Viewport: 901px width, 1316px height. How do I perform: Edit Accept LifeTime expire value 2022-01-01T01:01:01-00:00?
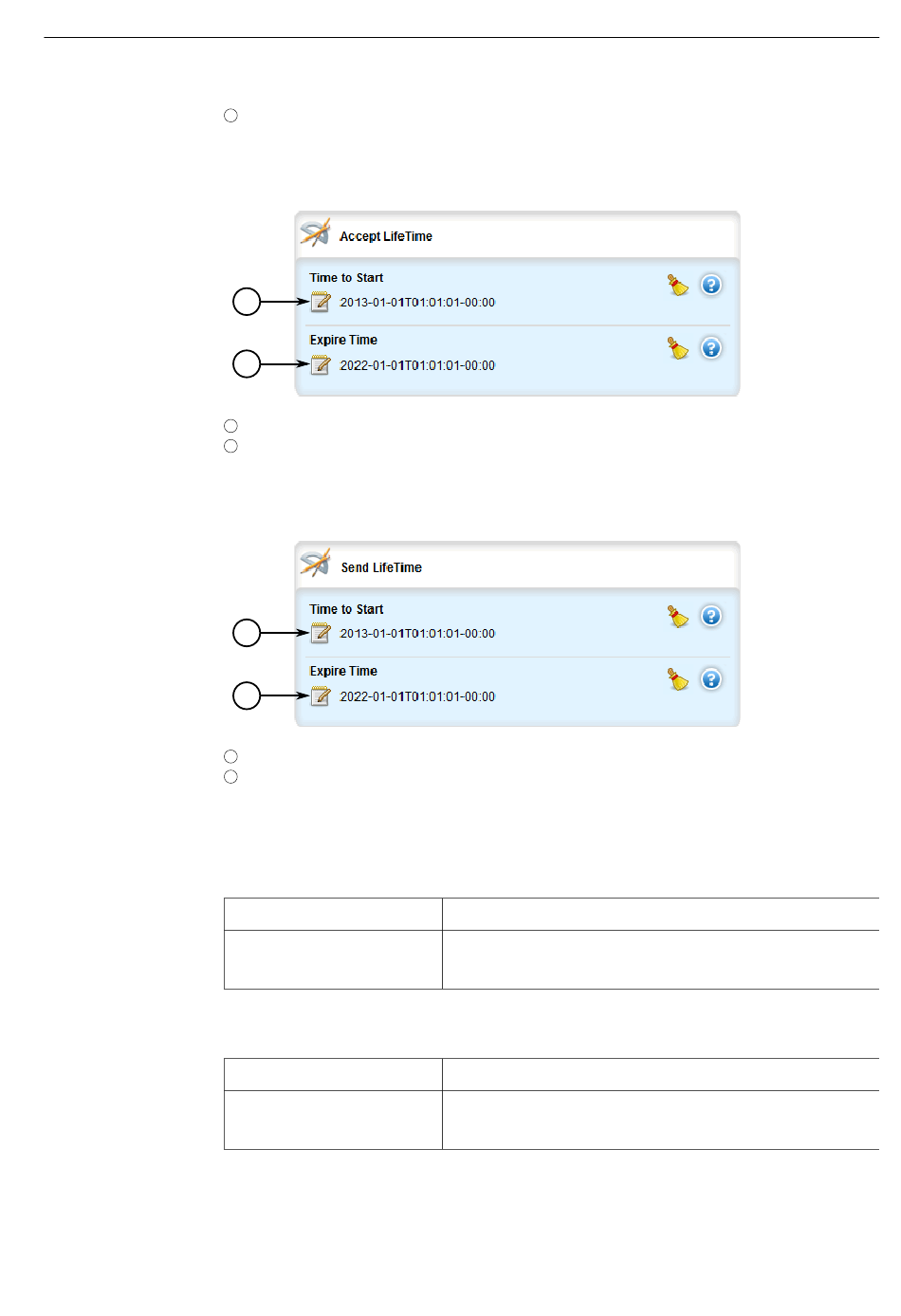point(417,365)
